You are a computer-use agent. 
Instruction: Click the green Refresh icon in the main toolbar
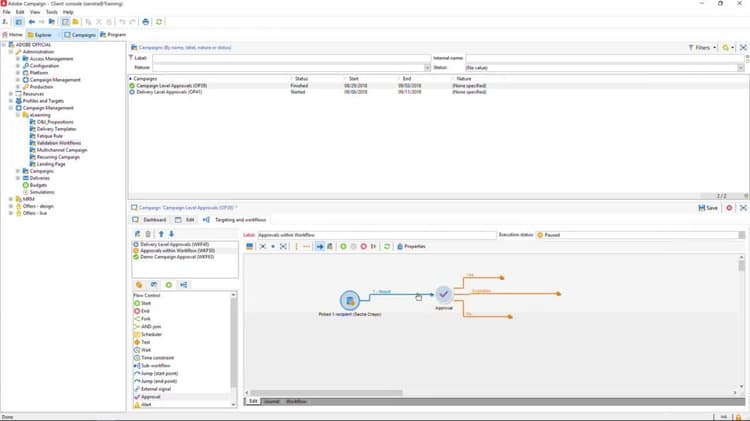(159, 22)
